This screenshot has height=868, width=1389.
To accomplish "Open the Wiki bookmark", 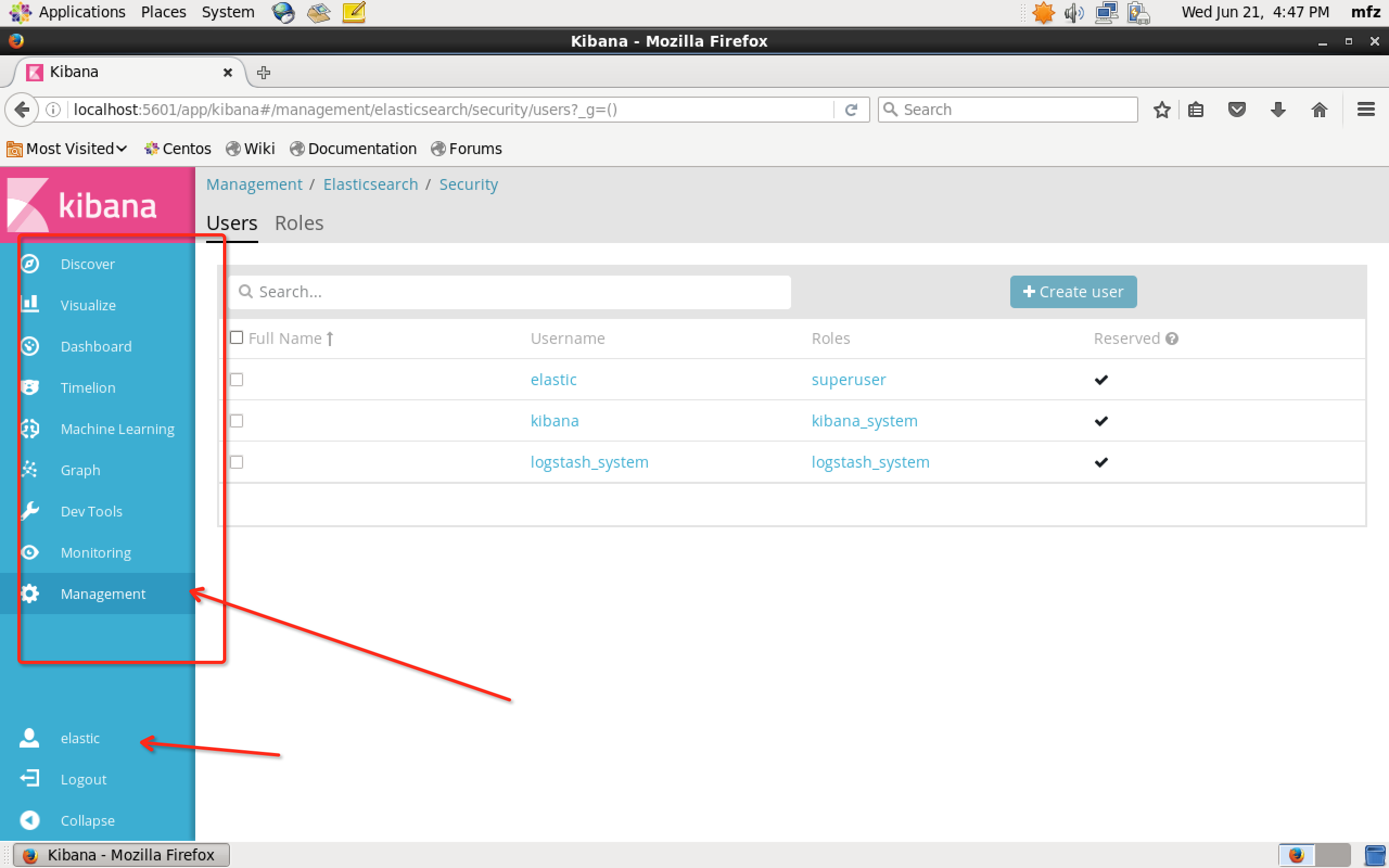I will pyautogui.click(x=251, y=149).
